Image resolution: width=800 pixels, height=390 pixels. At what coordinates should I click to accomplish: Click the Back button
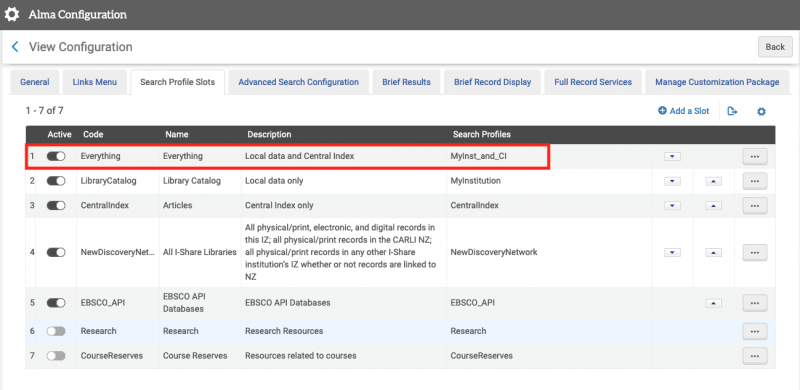pos(775,47)
